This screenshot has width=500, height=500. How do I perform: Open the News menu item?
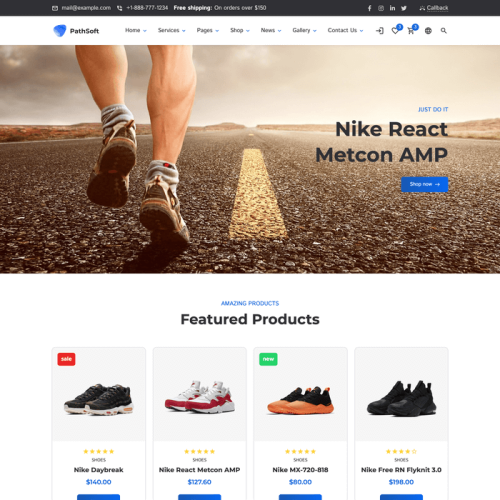[x=271, y=30]
